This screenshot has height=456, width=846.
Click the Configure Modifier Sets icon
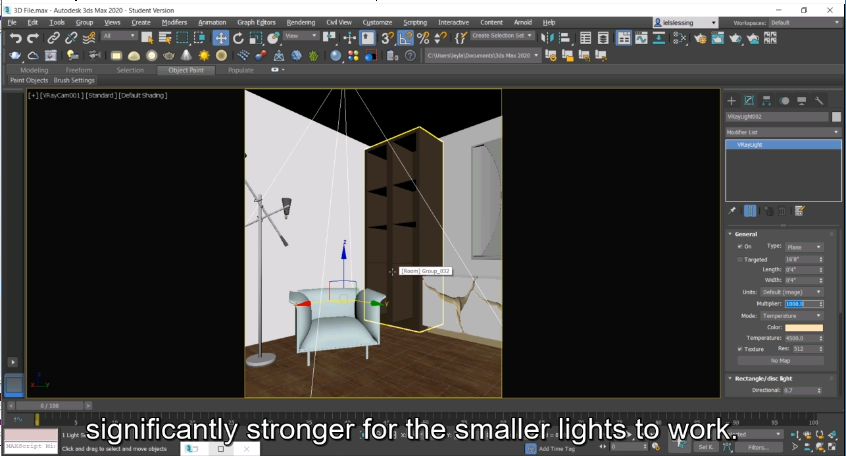pyautogui.click(x=800, y=211)
